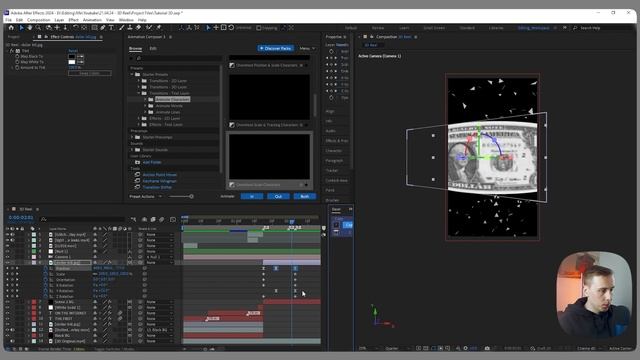This screenshot has height=360, width=640.
Task: Select the Anchor Point pan-behind tool
Action: point(84,28)
